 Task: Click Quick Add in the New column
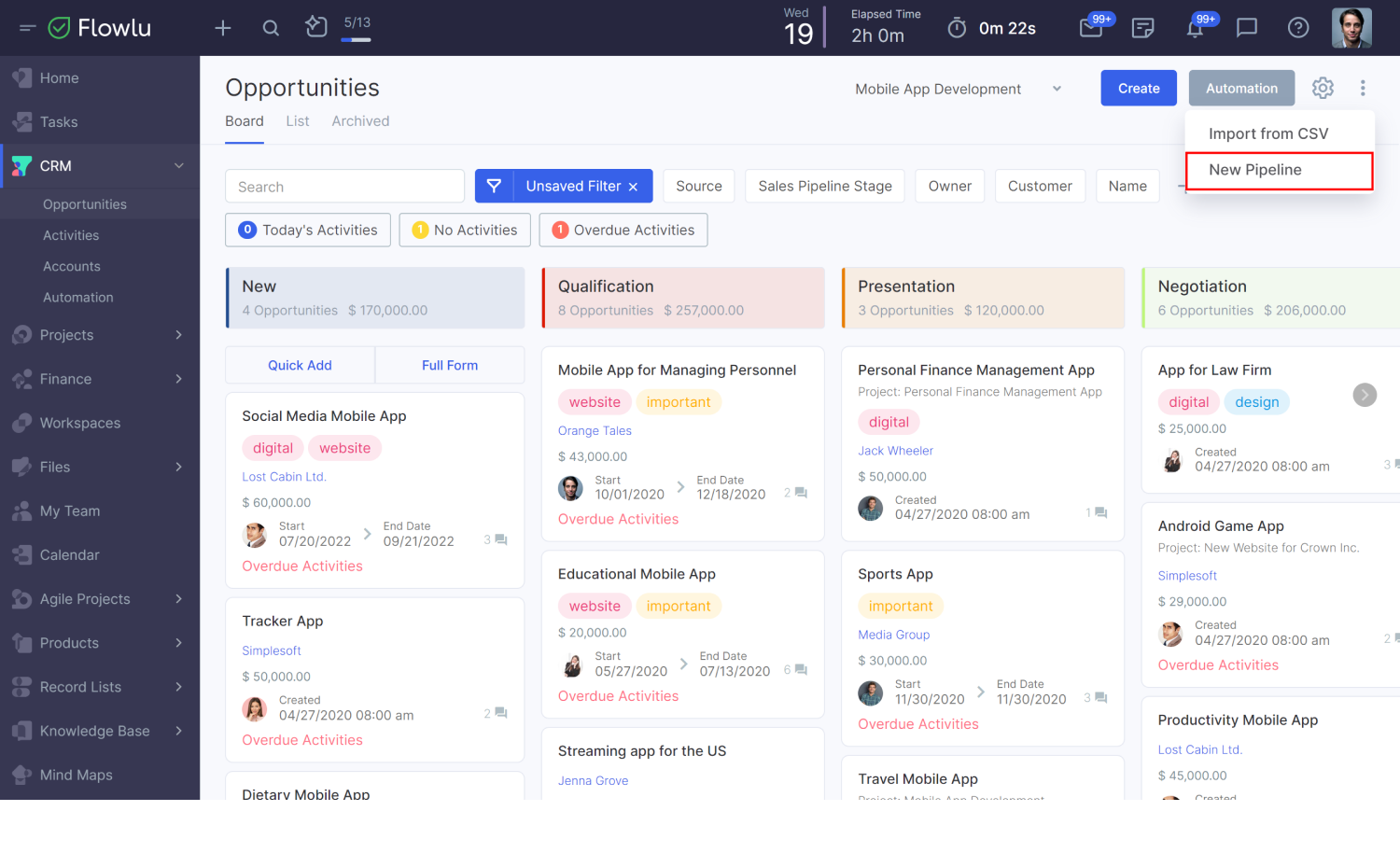[300, 365]
